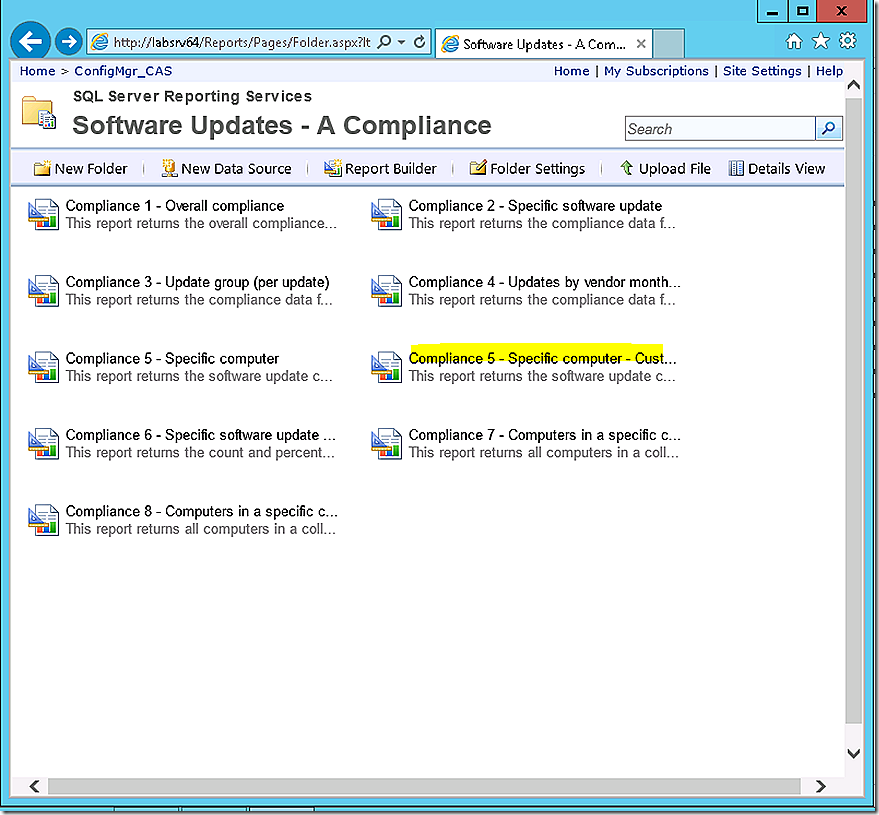
Task: Refresh the page with the reload icon
Action: (419, 42)
